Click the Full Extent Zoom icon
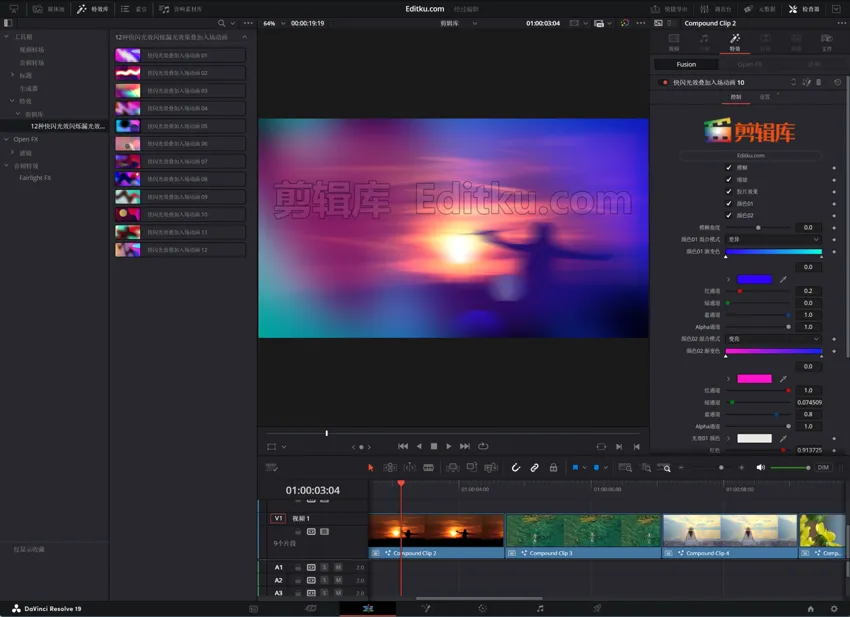 625,467
